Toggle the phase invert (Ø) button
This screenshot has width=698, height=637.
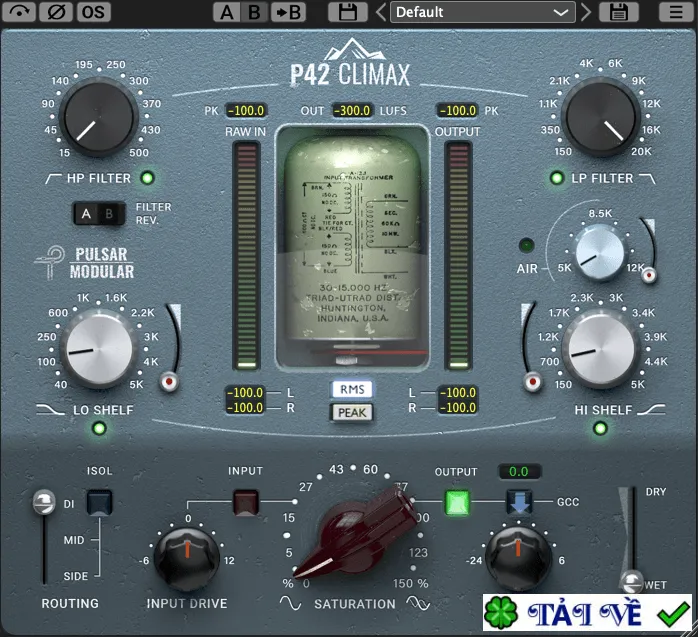(x=56, y=12)
